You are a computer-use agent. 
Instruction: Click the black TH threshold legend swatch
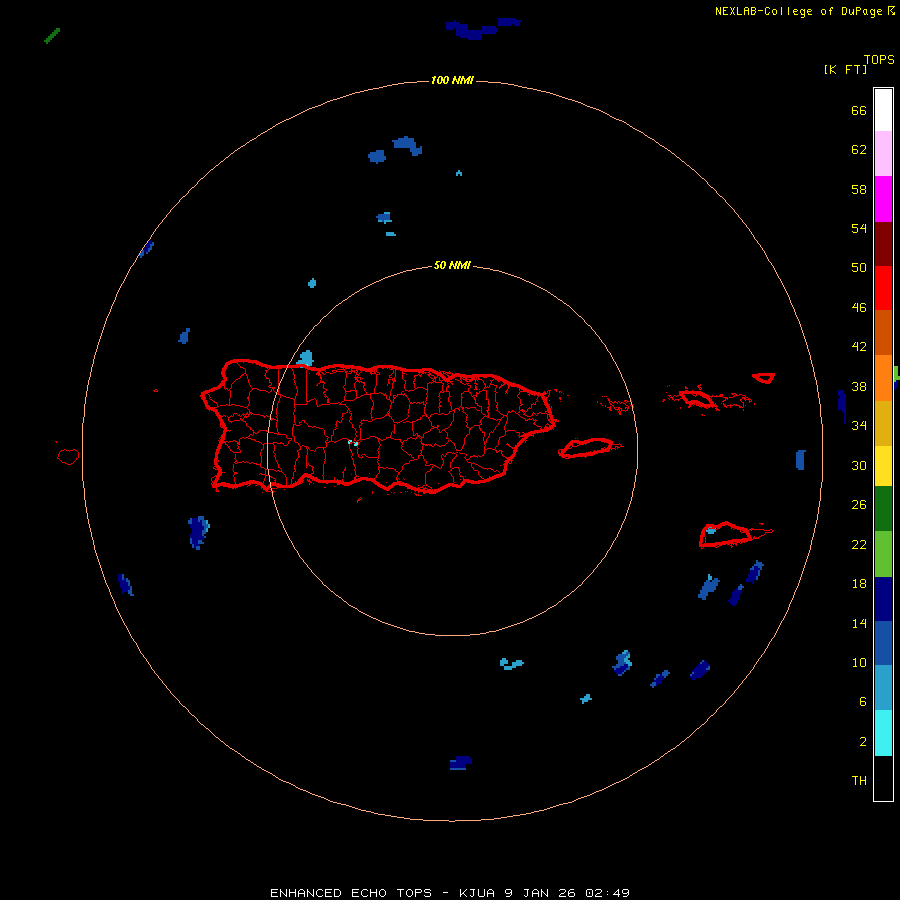(883, 778)
